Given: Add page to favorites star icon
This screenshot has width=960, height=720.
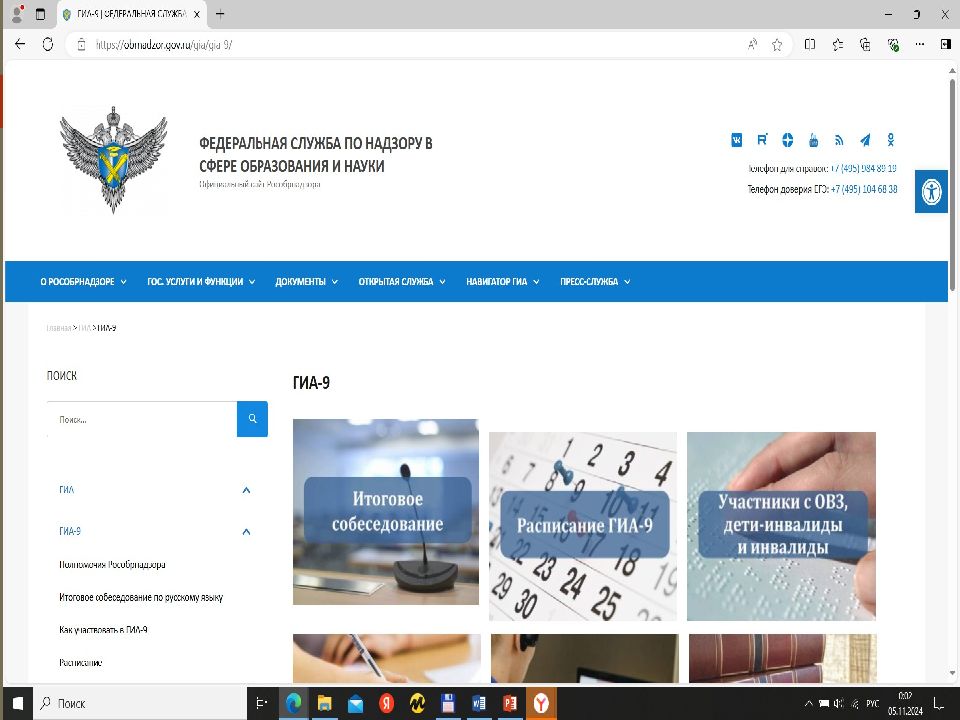Looking at the screenshot, I should 777,45.
